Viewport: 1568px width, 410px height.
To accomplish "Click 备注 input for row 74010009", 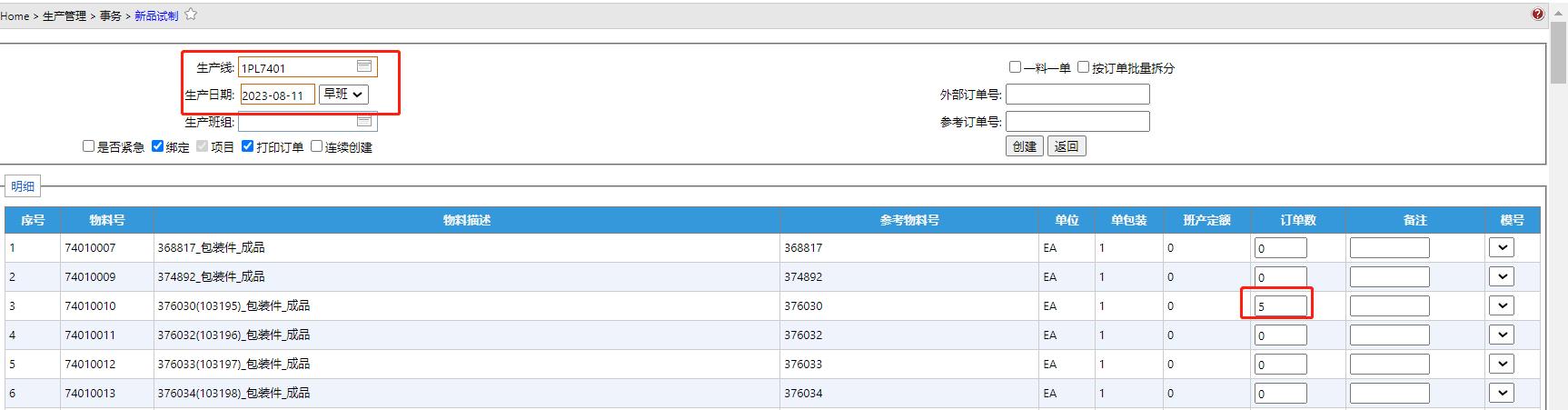I will point(1389,276).
